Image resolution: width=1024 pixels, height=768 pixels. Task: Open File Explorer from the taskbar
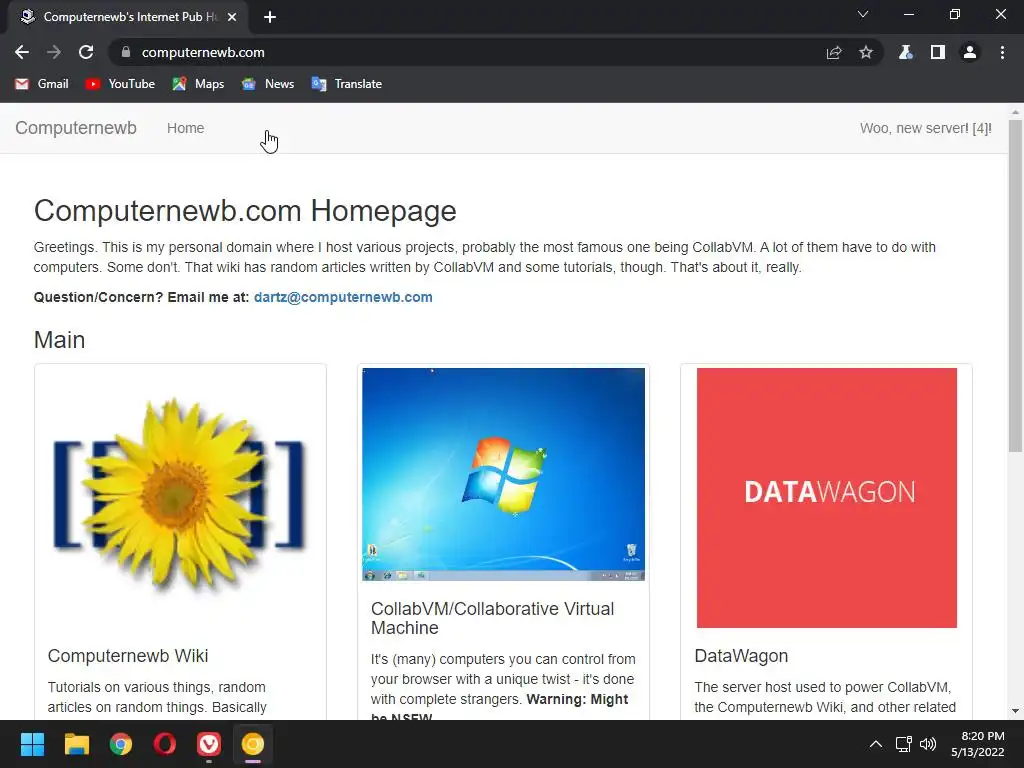click(x=76, y=744)
